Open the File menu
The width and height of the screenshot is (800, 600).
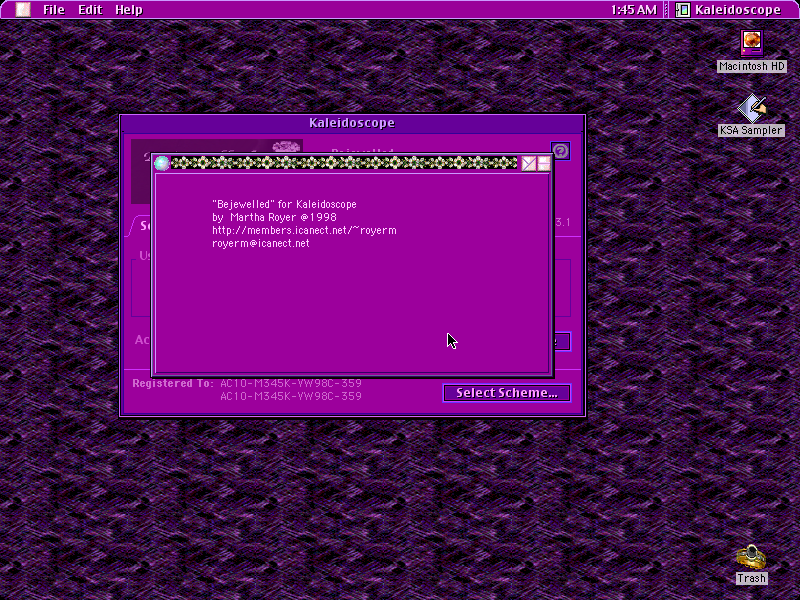(54, 10)
